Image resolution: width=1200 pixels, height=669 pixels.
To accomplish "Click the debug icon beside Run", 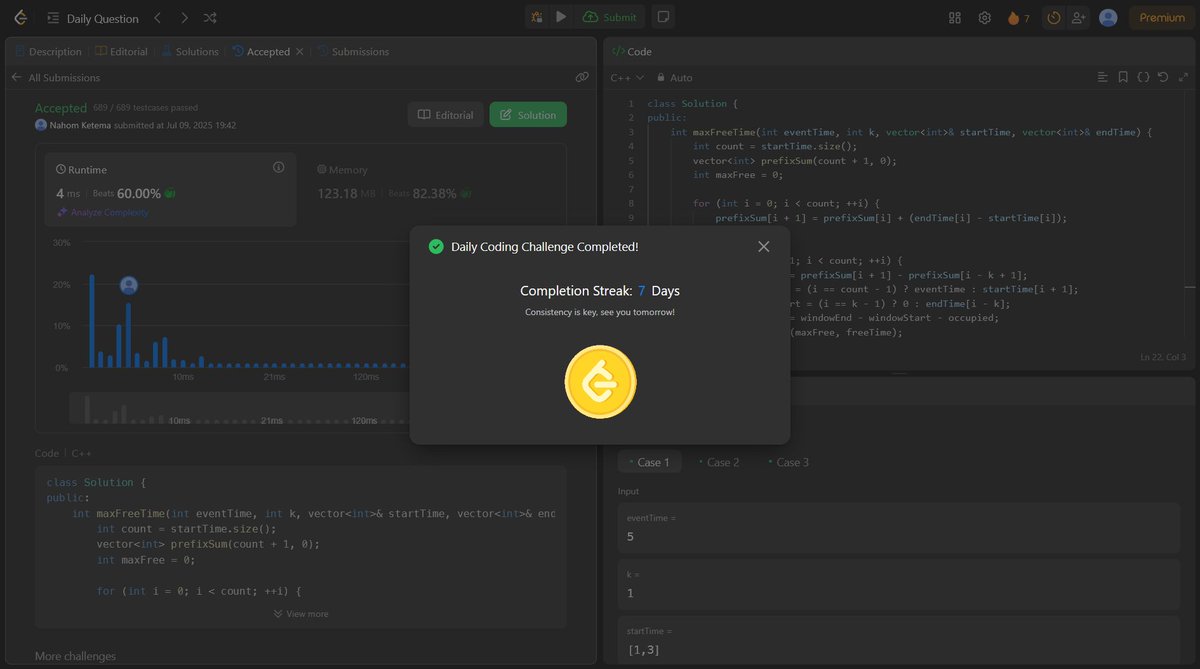I will coord(537,17).
